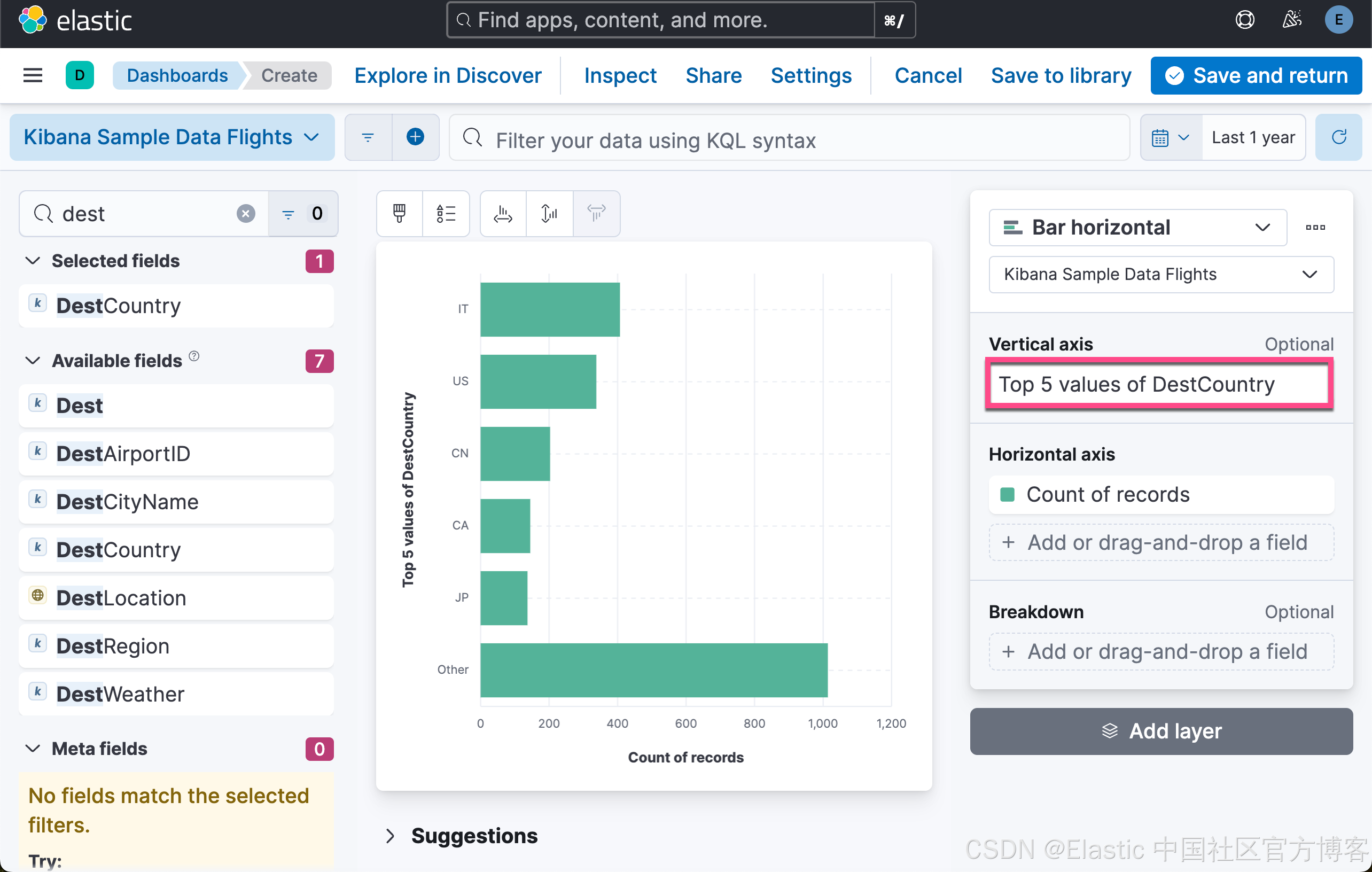Click the visual options paintbrush icon
The width and height of the screenshot is (1372, 872).
399,214
